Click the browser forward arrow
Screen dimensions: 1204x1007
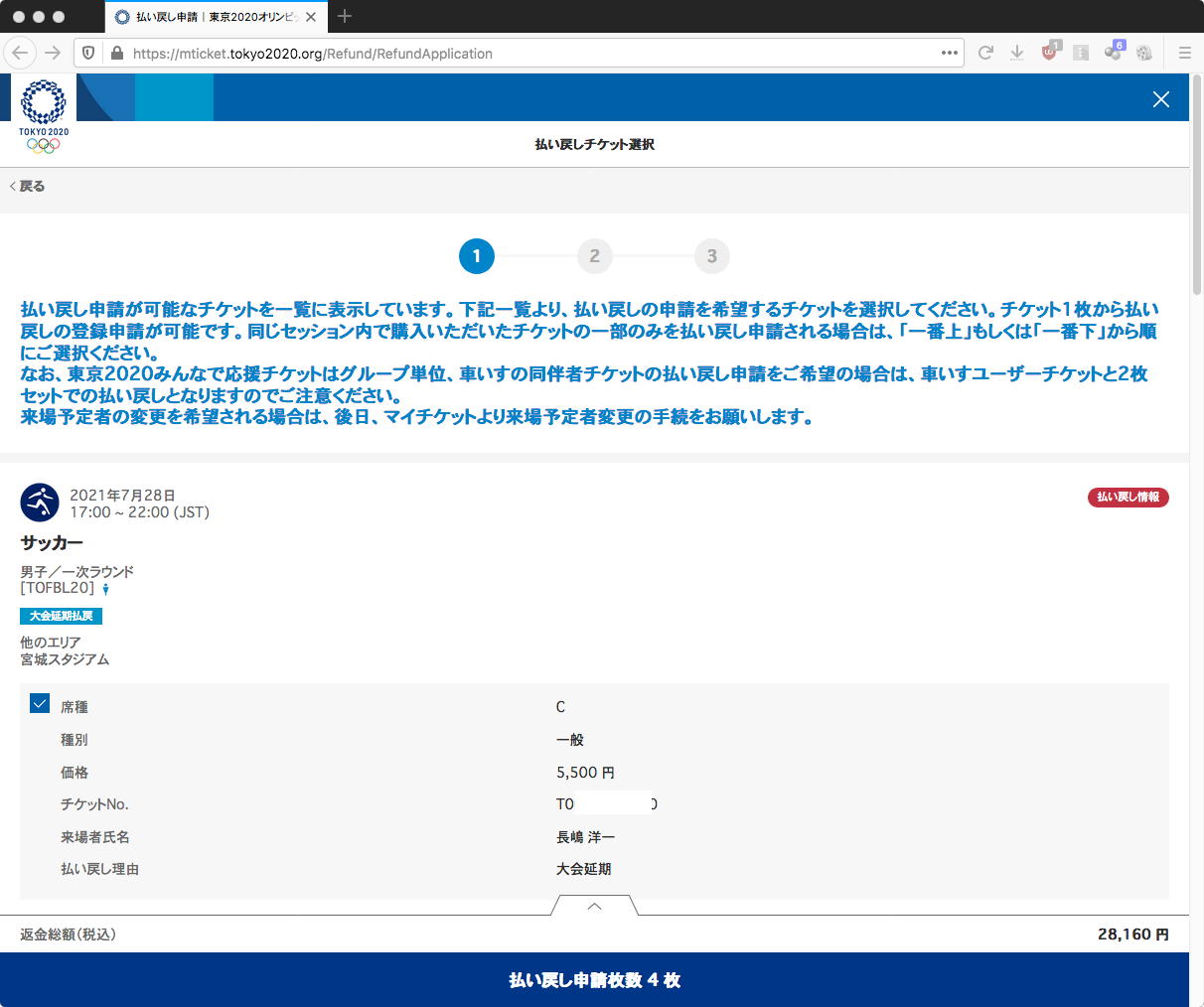(54, 53)
